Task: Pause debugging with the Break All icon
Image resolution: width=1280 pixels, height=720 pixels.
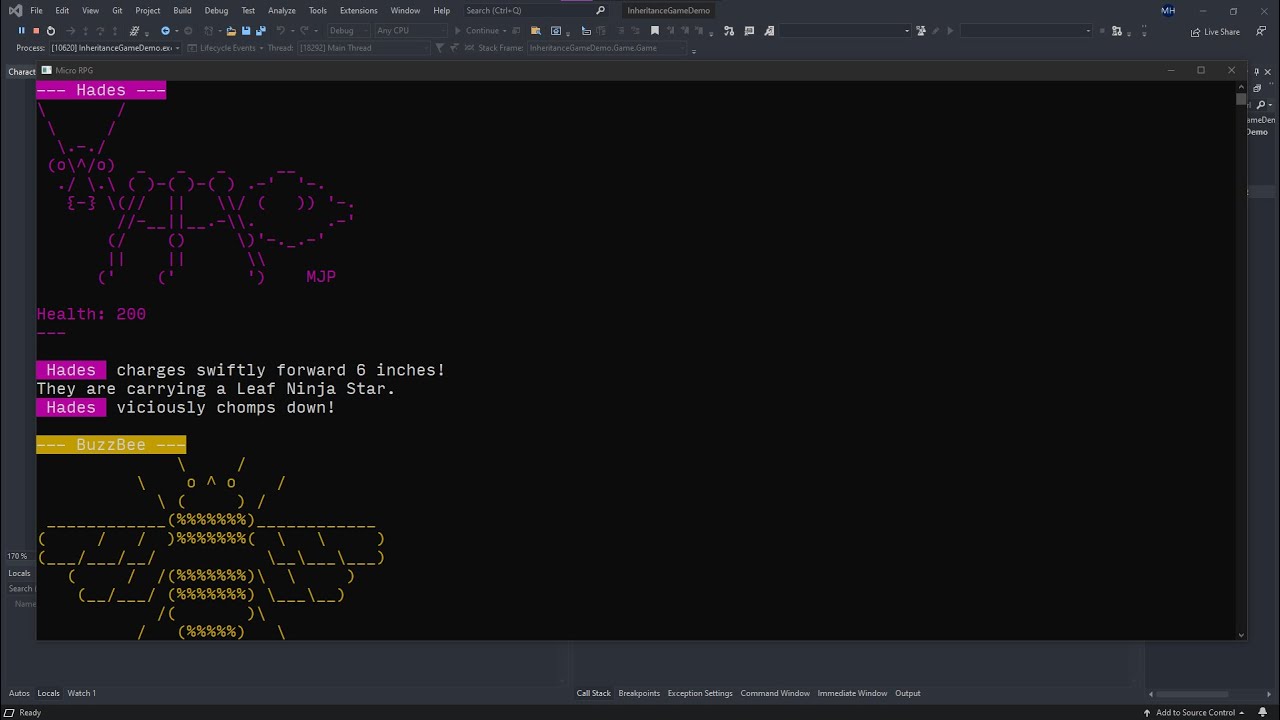Action: (21, 31)
